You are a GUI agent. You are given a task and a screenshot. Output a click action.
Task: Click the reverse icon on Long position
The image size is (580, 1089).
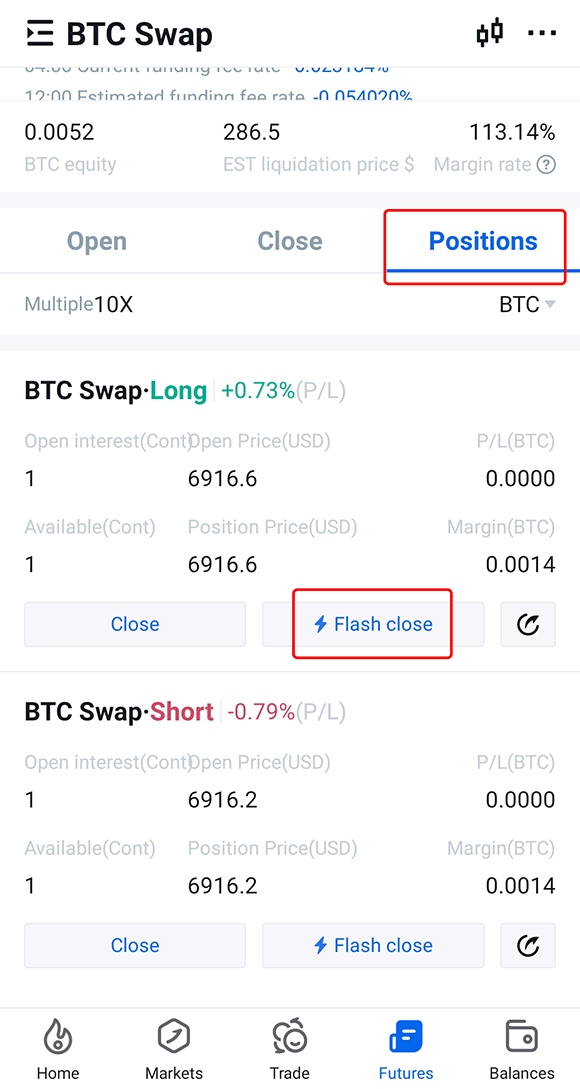(528, 624)
